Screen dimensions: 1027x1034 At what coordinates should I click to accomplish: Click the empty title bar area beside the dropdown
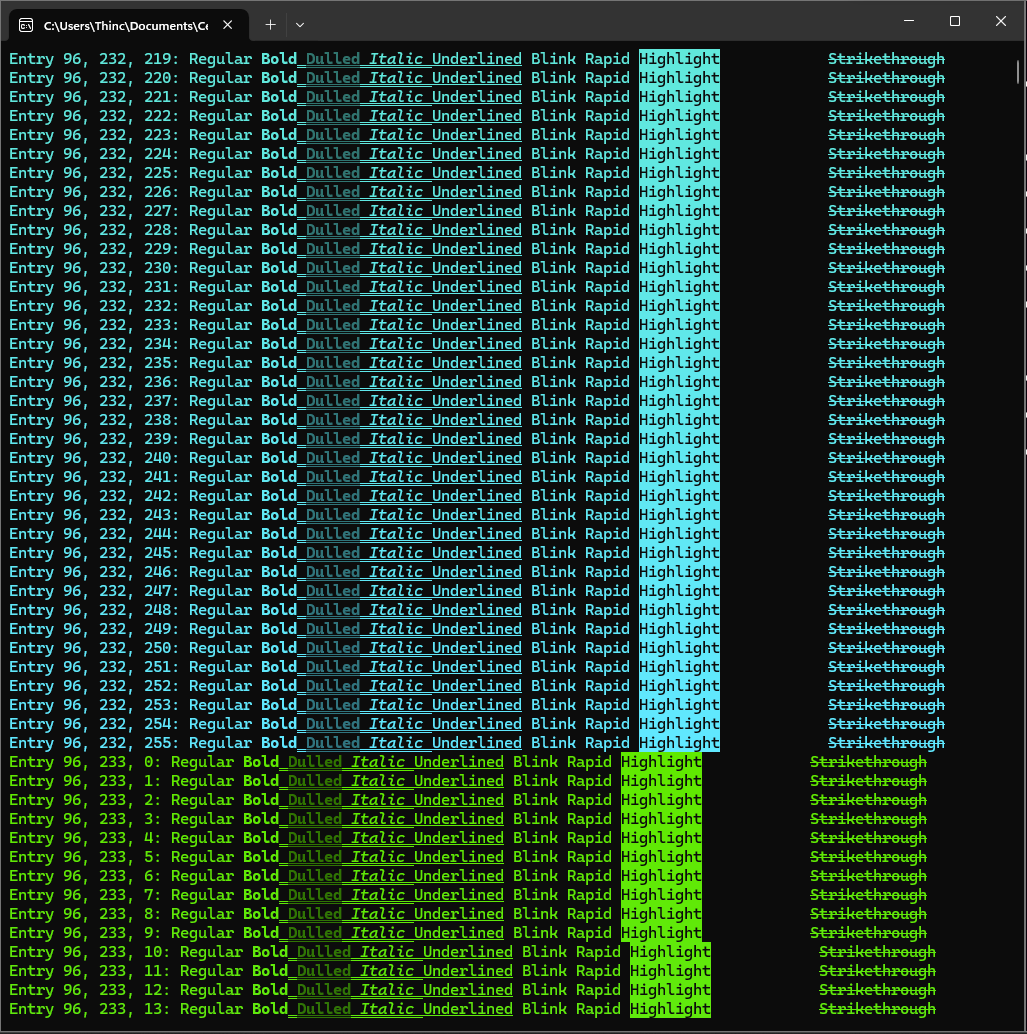[600, 22]
